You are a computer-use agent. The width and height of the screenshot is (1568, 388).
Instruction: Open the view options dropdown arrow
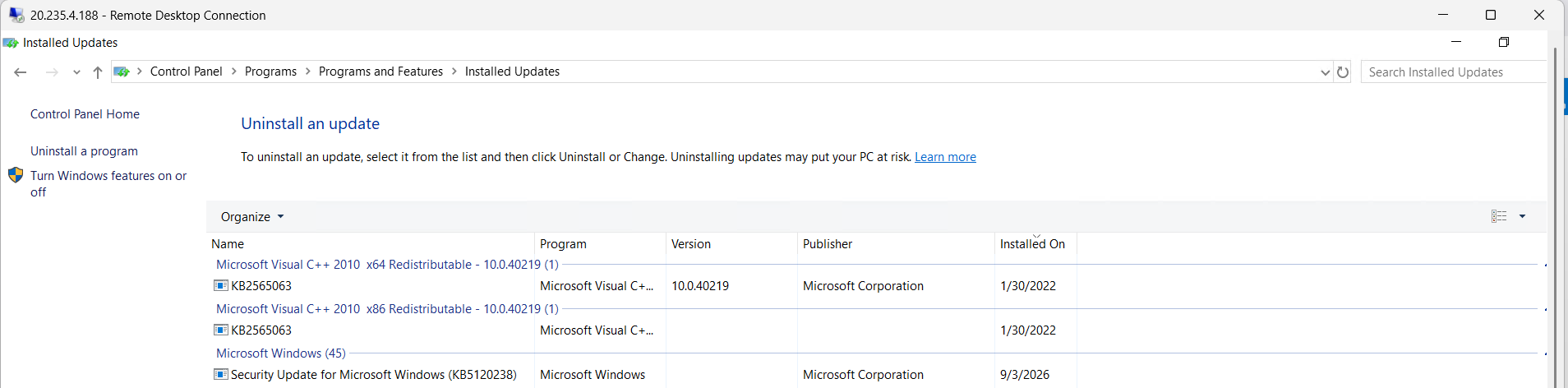click(1522, 216)
